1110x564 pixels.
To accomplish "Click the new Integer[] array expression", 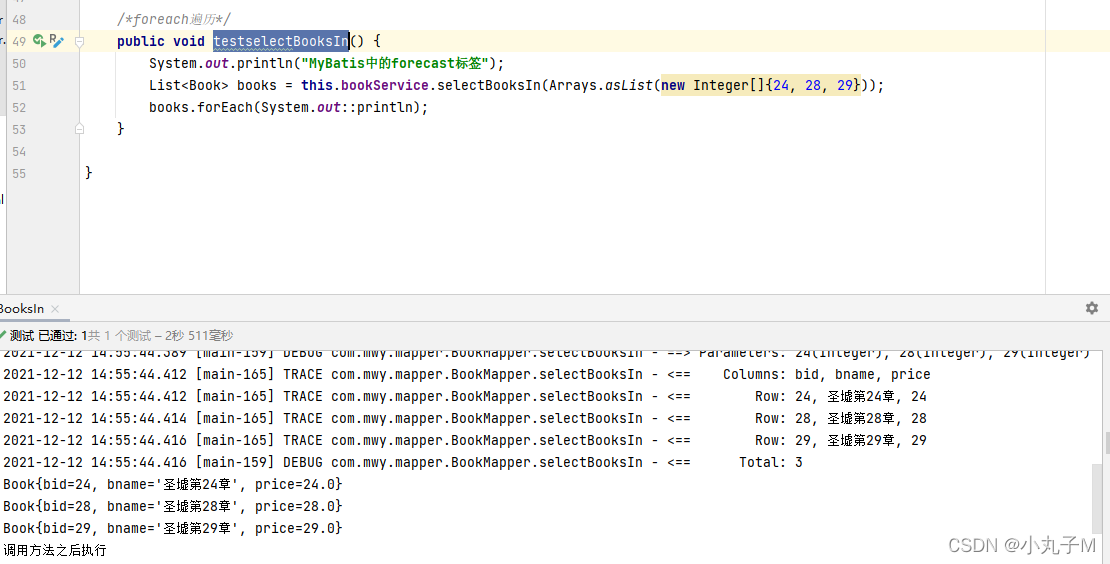I will (x=761, y=85).
